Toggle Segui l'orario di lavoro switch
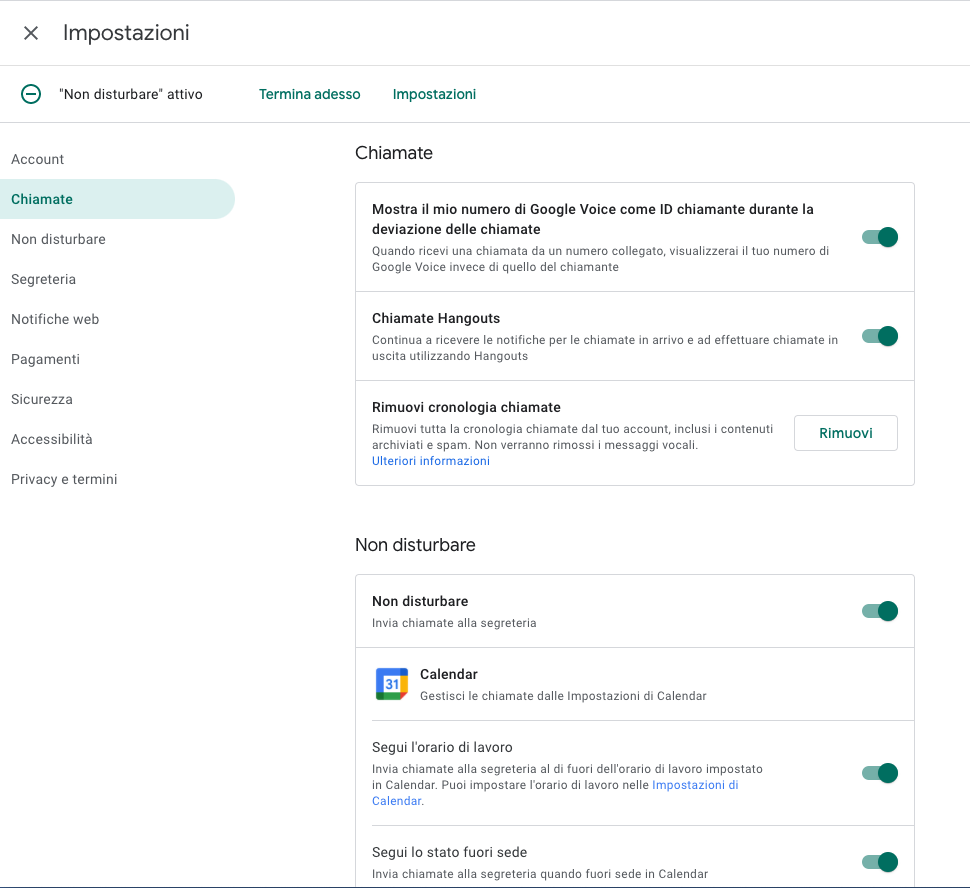This screenshot has height=888, width=970. coord(880,773)
